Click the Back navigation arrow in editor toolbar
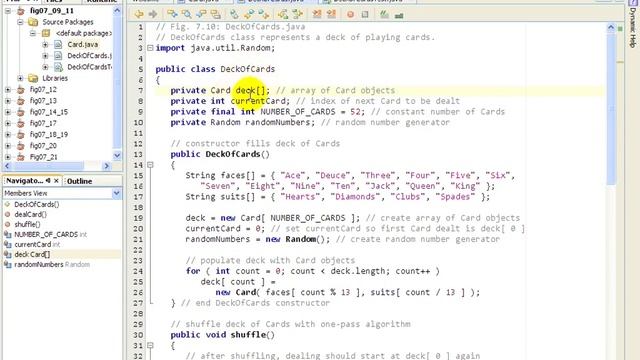 [139, 14]
